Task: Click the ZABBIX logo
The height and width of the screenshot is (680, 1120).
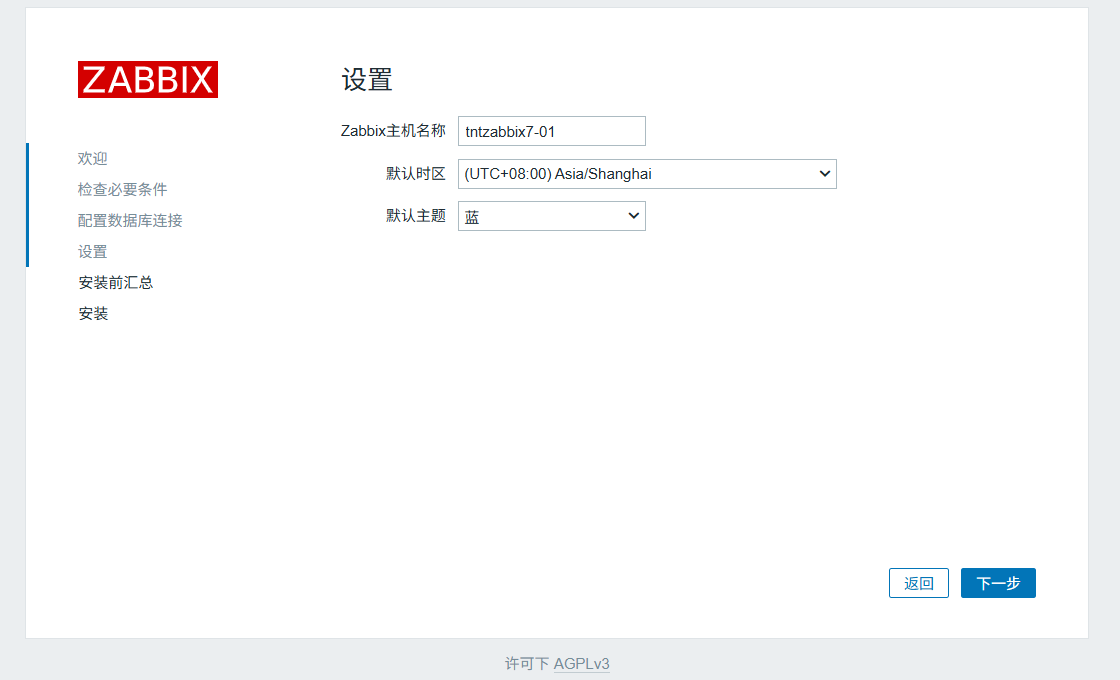Action: pos(147,79)
